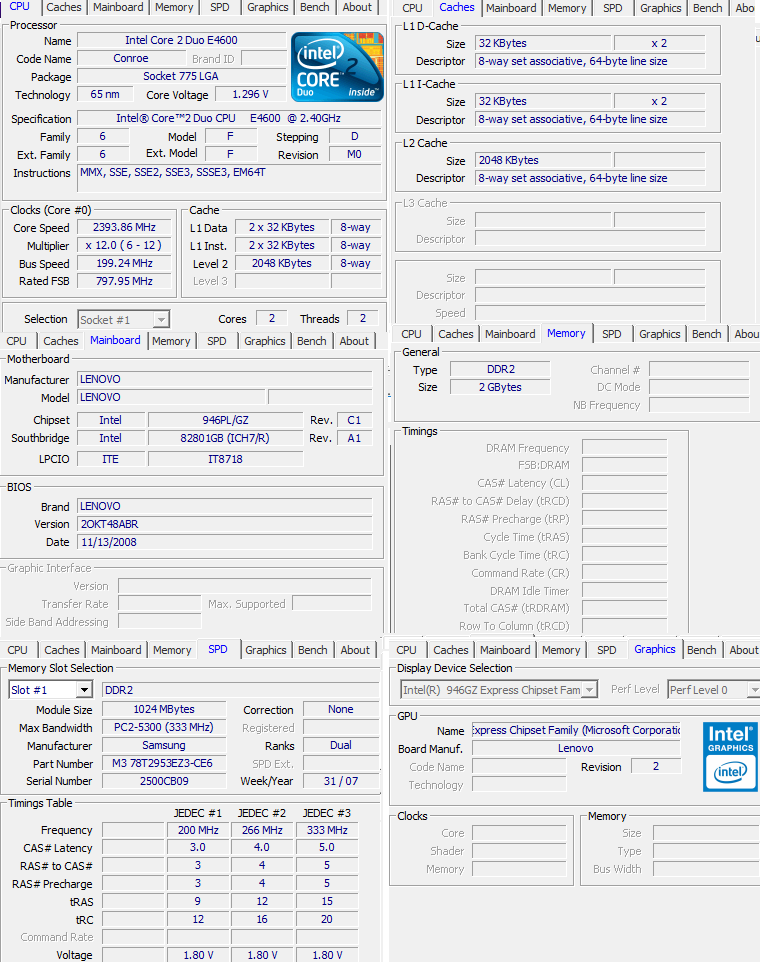Click the GPU Name field Express Chipset Family

576,730
